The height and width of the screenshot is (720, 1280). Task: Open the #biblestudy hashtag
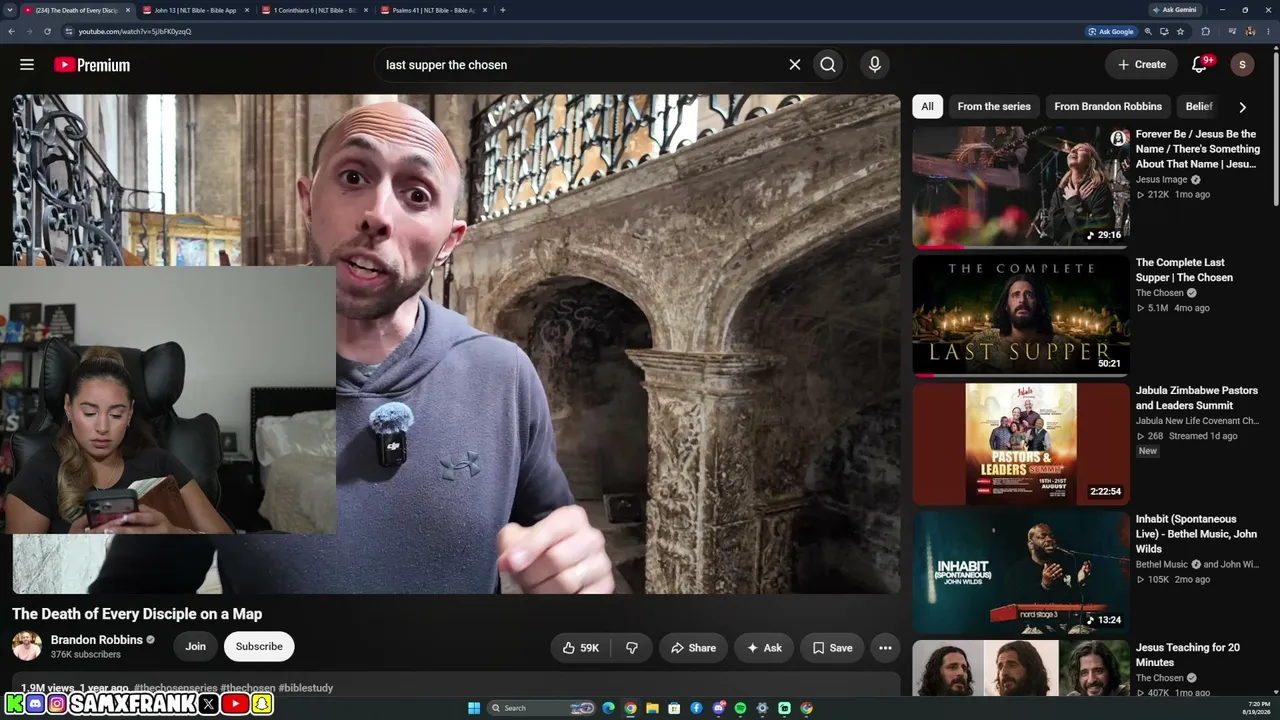tap(306, 688)
